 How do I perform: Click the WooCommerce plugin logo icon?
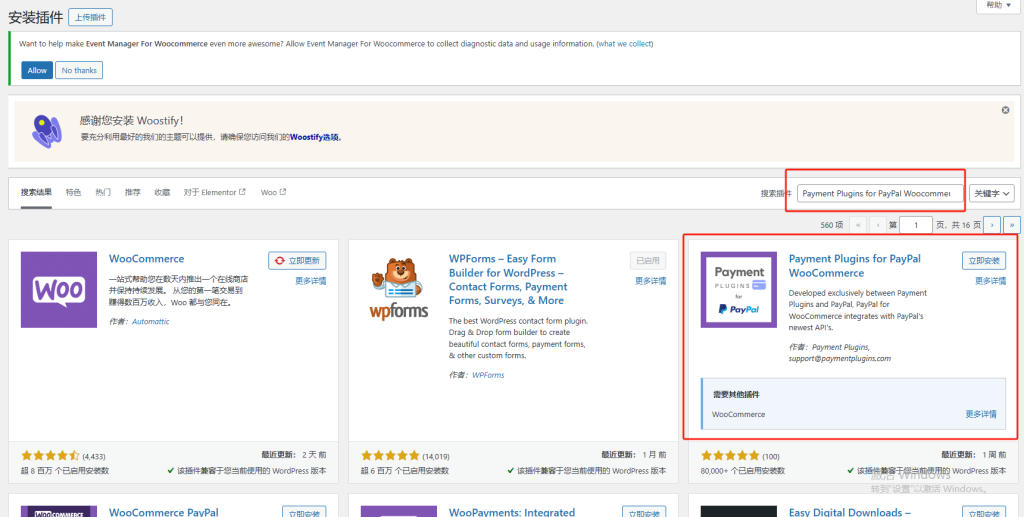(x=59, y=289)
